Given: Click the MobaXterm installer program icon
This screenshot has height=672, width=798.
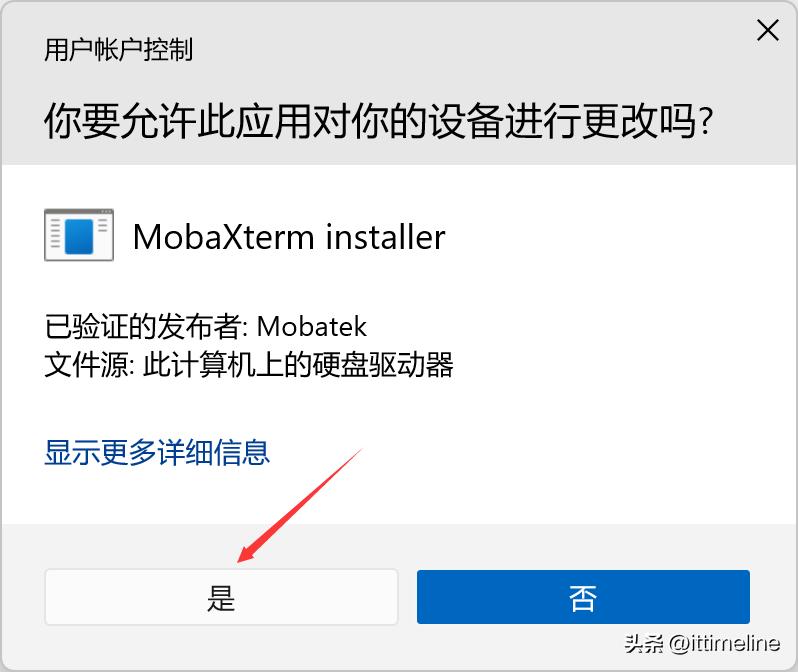Looking at the screenshot, I should [79, 235].
